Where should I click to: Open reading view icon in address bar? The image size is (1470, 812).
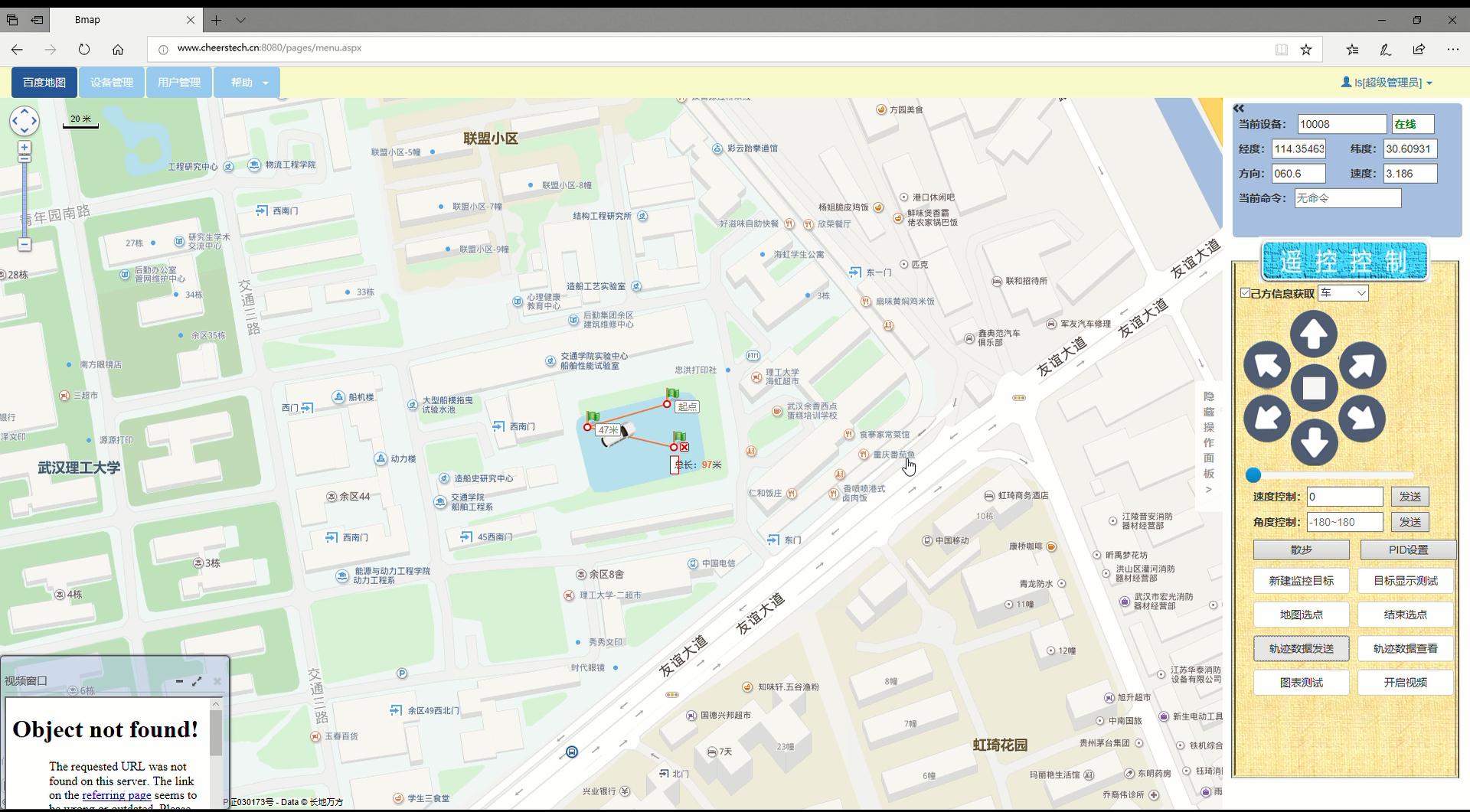(x=1282, y=49)
